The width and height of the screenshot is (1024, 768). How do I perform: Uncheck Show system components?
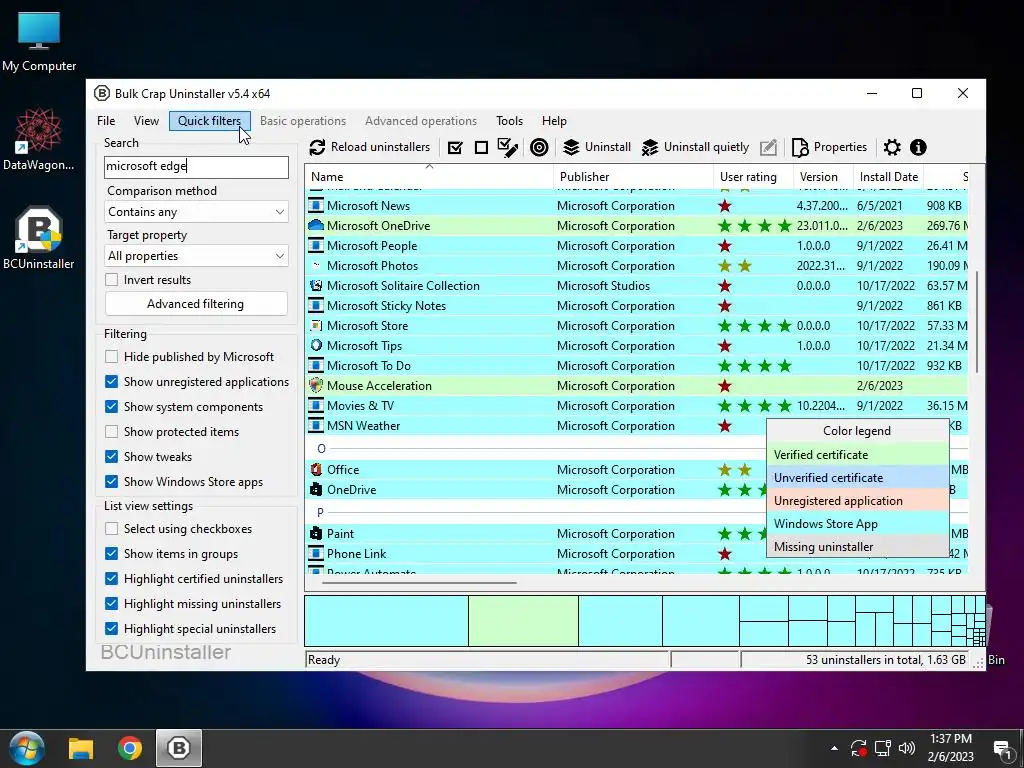click(x=112, y=406)
